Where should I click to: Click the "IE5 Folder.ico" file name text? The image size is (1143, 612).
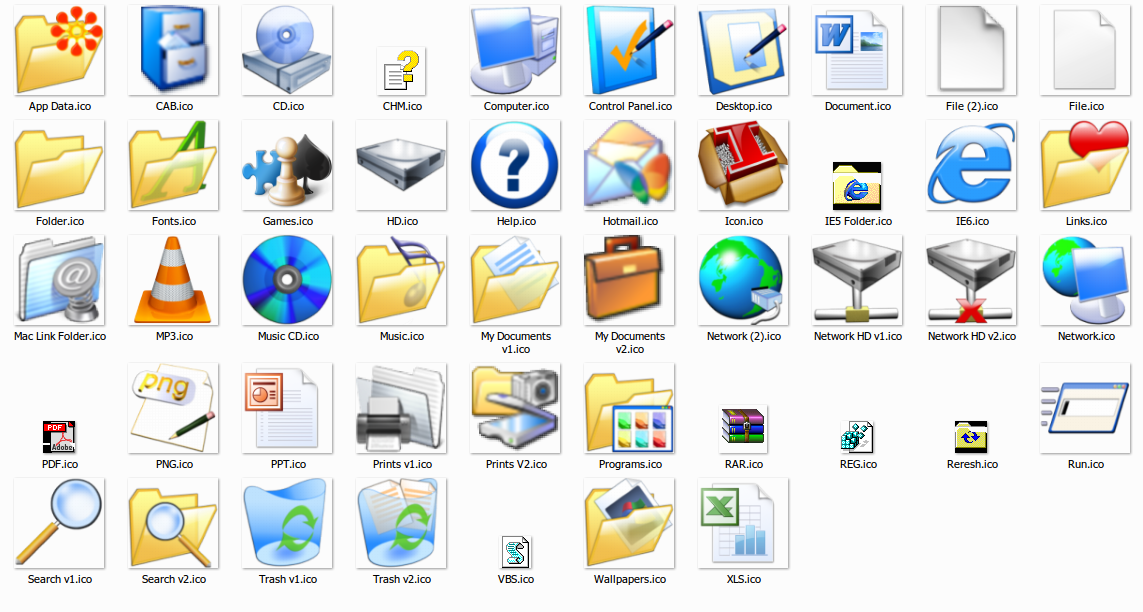point(858,221)
